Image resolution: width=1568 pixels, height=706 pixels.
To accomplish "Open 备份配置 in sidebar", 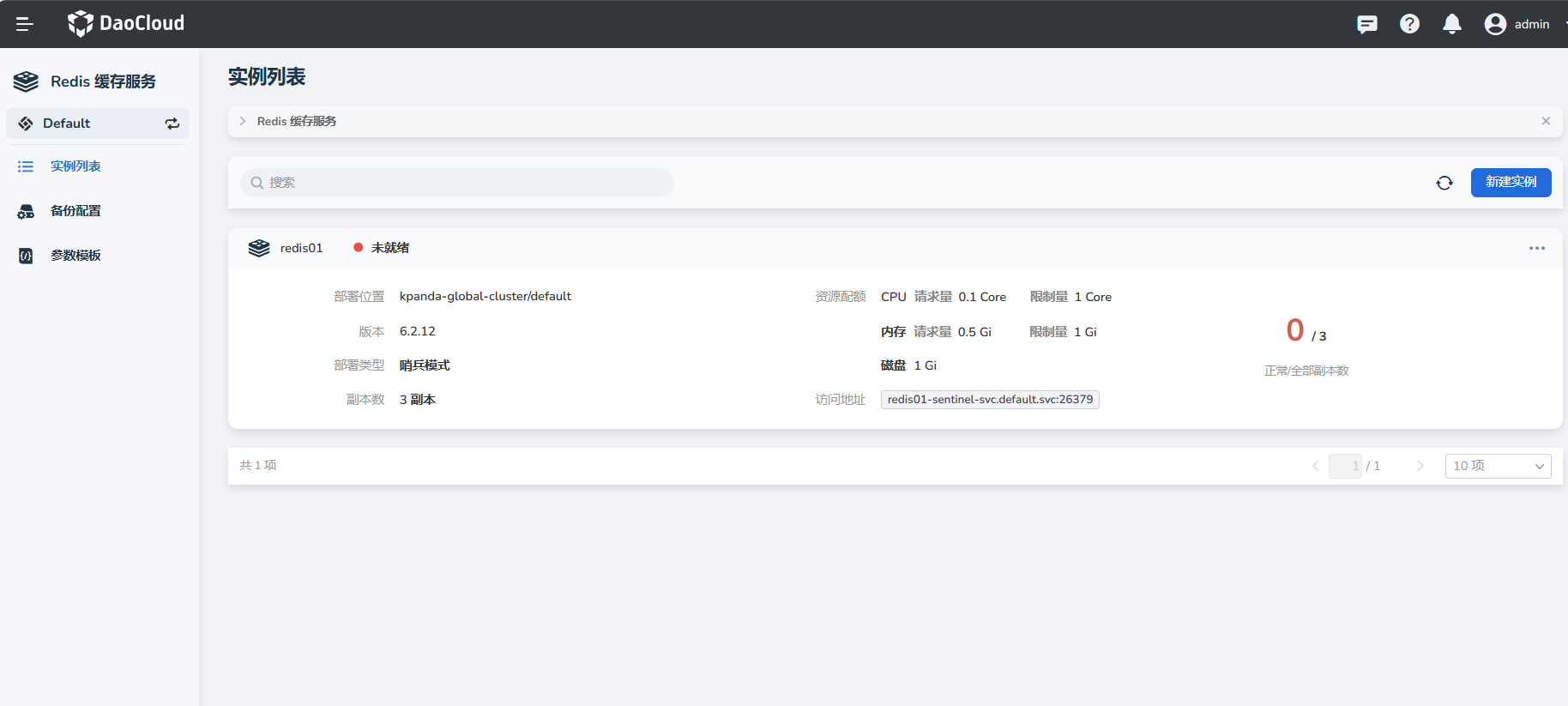I will click(x=75, y=211).
